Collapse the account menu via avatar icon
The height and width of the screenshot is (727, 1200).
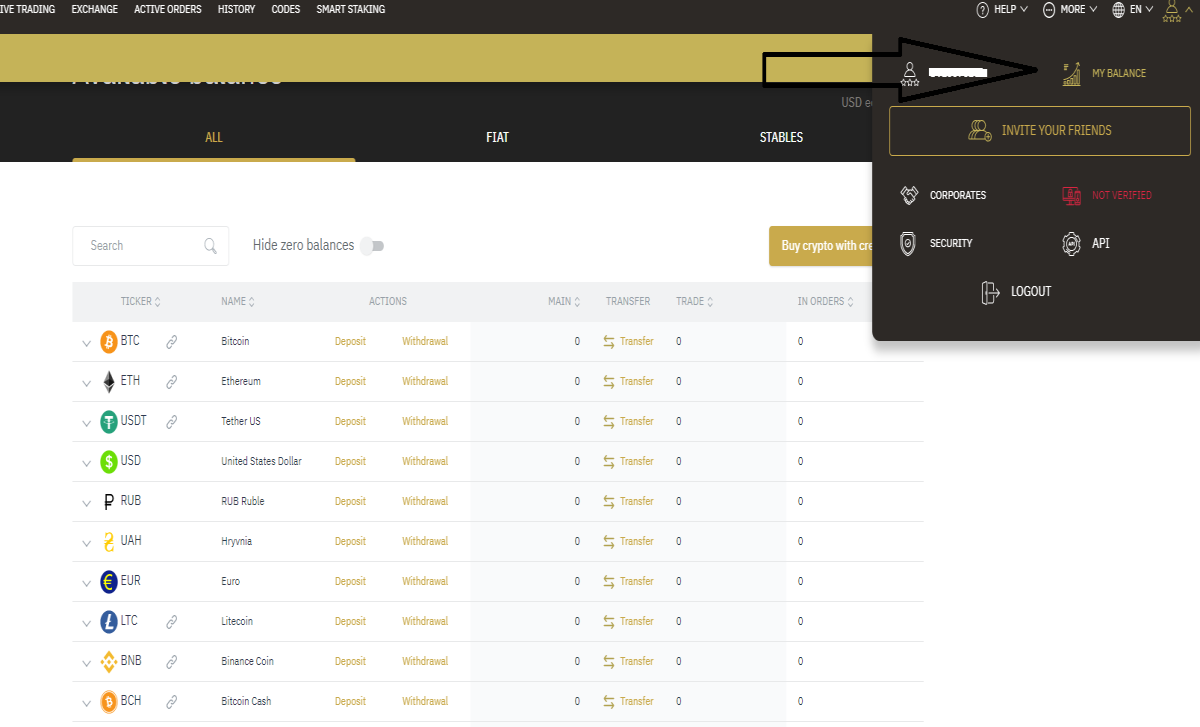coord(1173,10)
